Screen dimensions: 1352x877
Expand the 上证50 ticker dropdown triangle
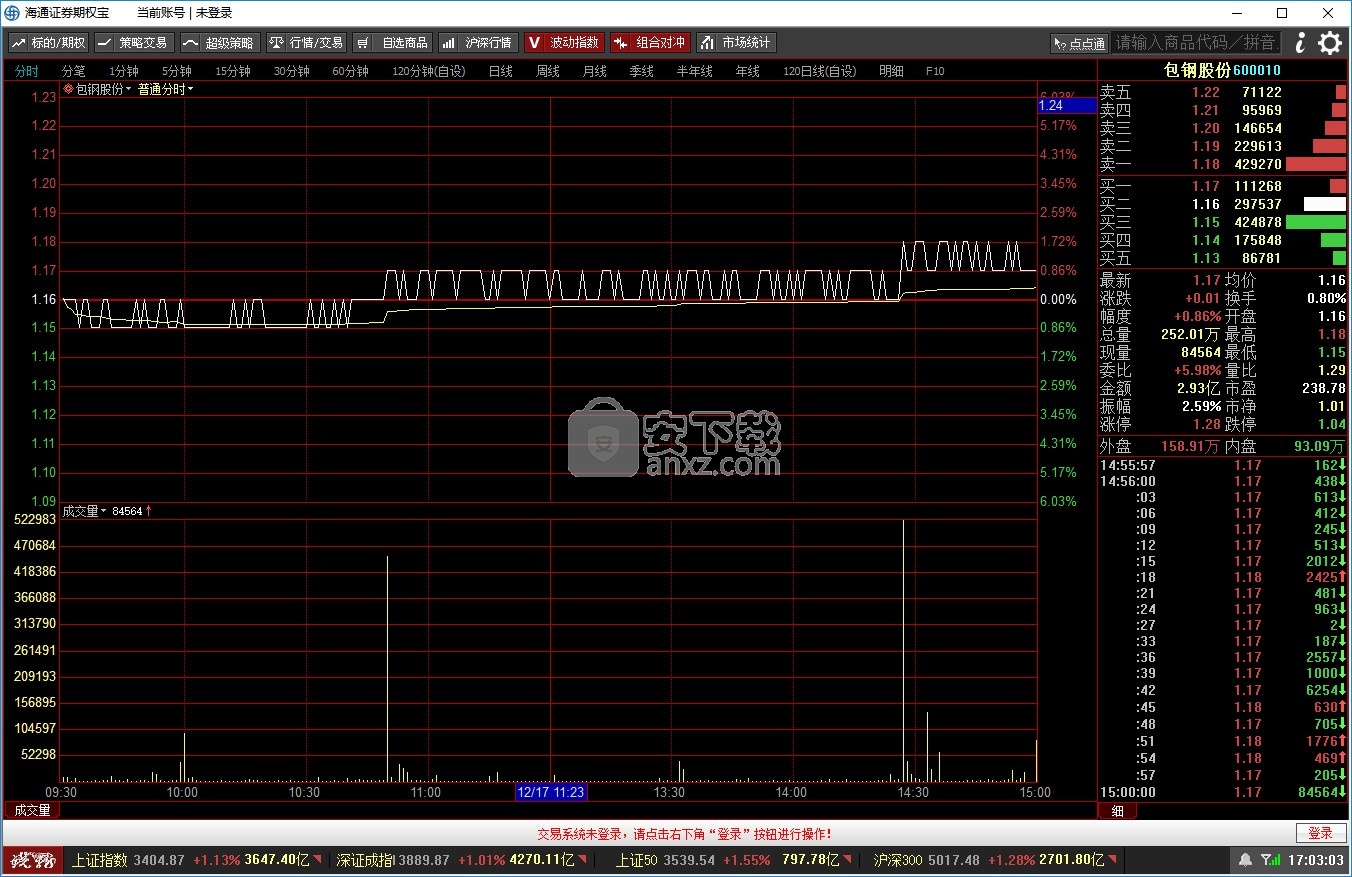coord(847,860)
